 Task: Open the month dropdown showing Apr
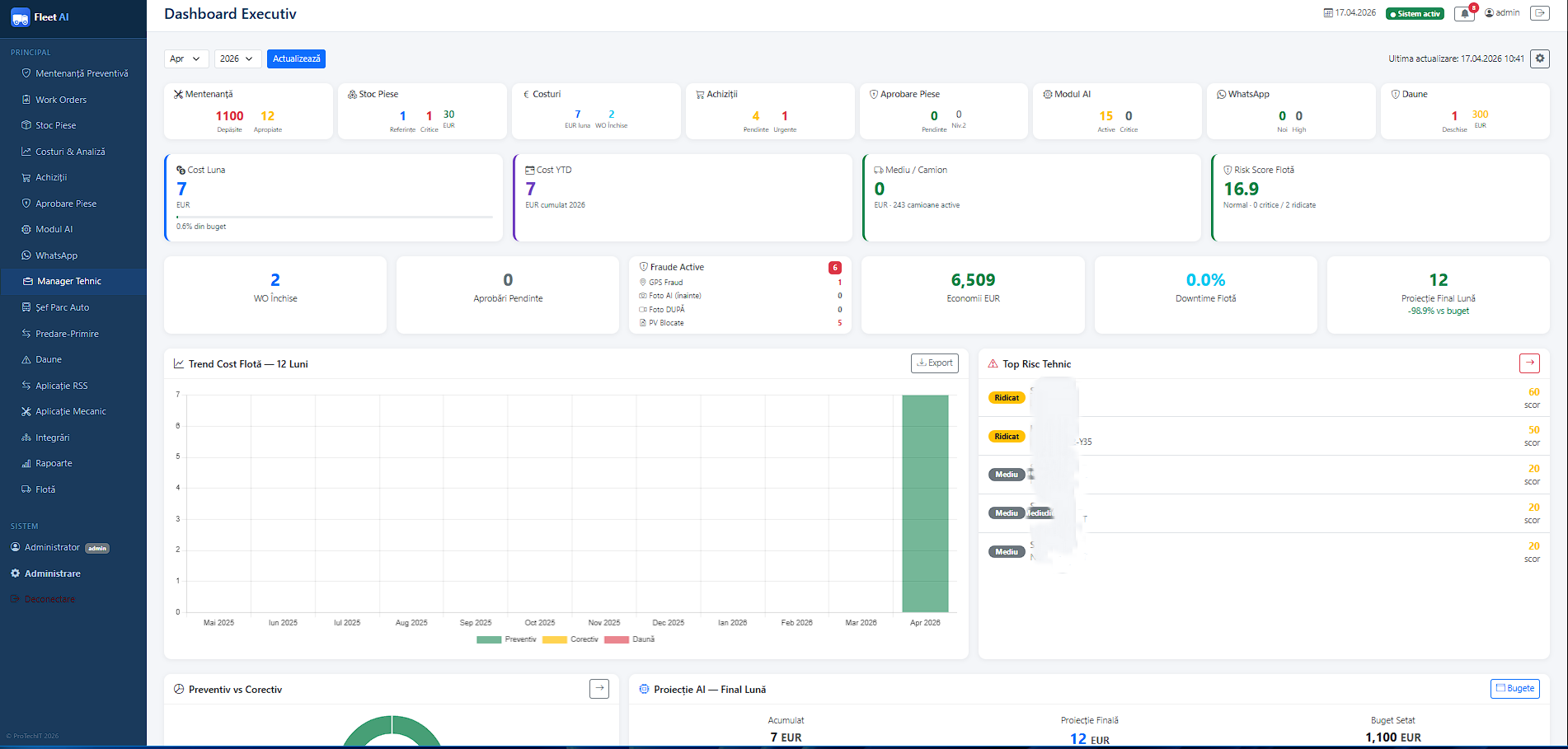(185, 59)
